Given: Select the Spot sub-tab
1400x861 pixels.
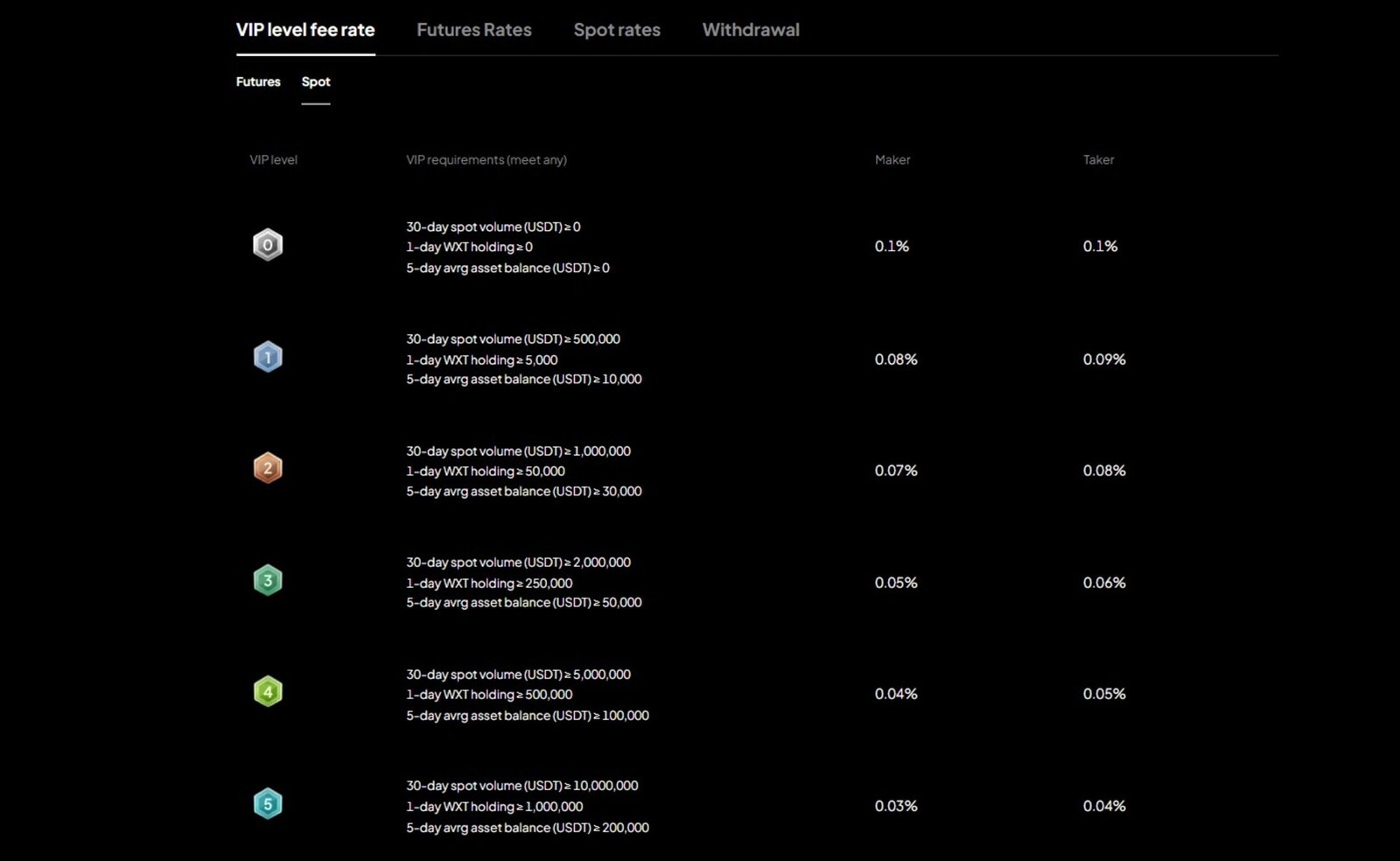Looking at the screenshot, I should 316,81.
